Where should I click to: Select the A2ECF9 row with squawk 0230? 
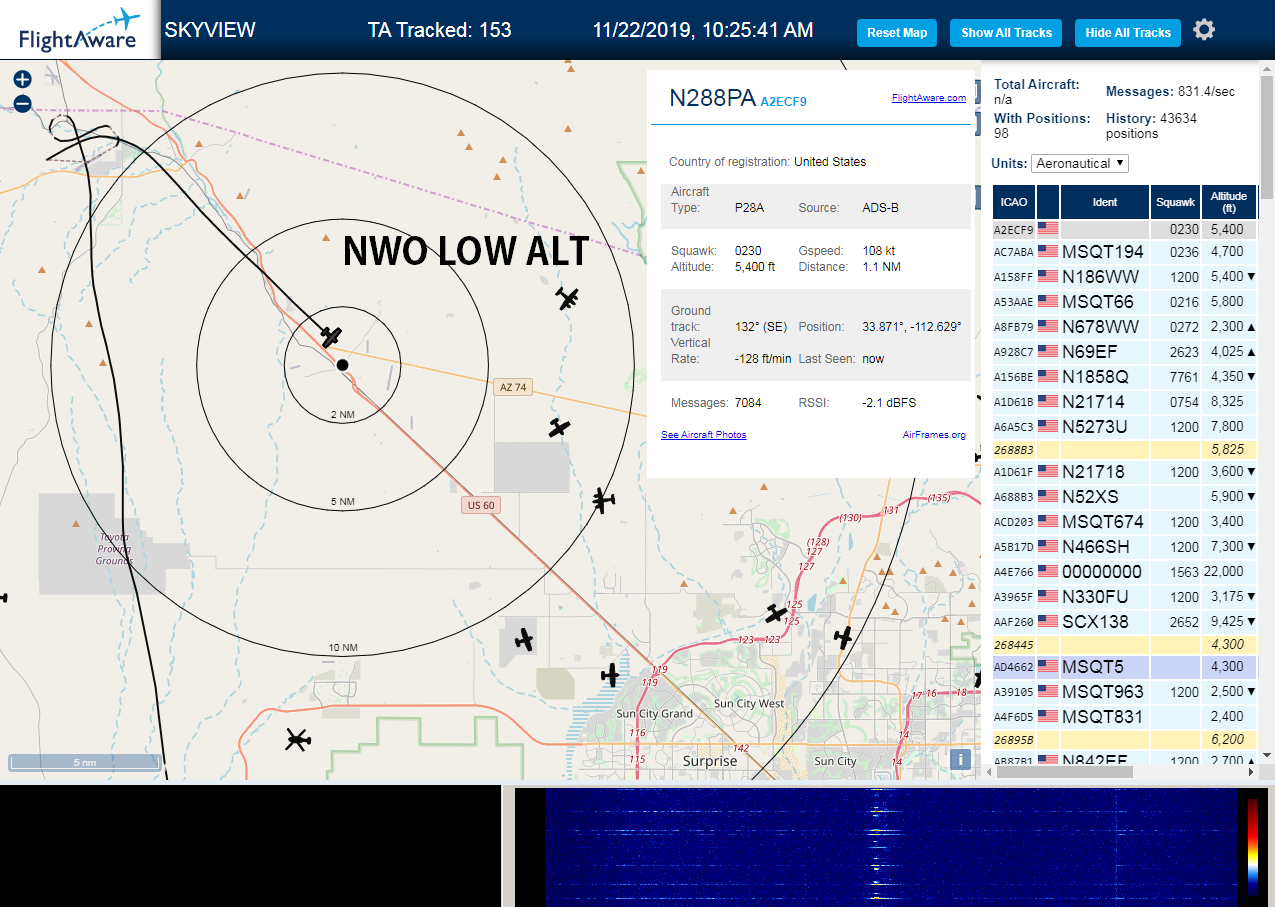pyautogui.click(x=1124, y=229)
